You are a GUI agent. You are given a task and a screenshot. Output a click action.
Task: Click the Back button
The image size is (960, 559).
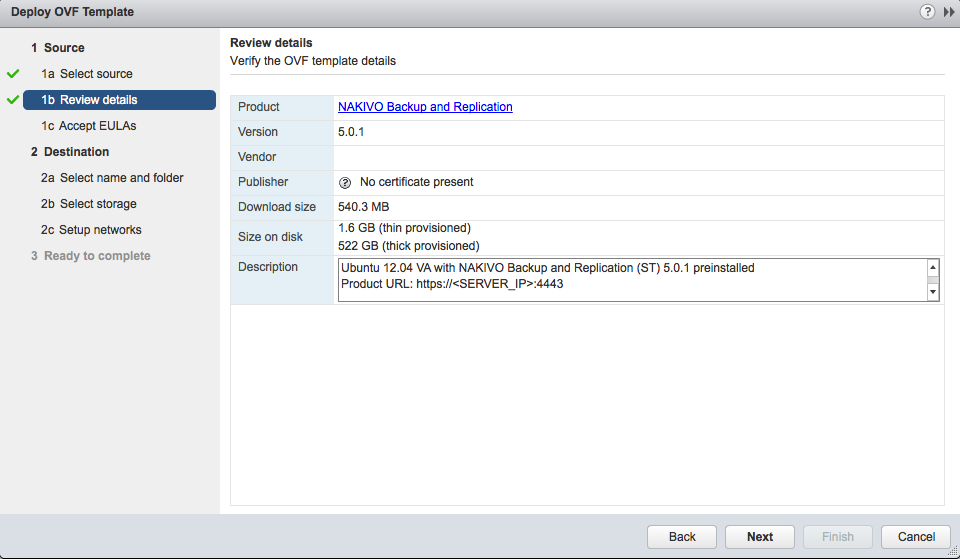click(x=682, y=537)
